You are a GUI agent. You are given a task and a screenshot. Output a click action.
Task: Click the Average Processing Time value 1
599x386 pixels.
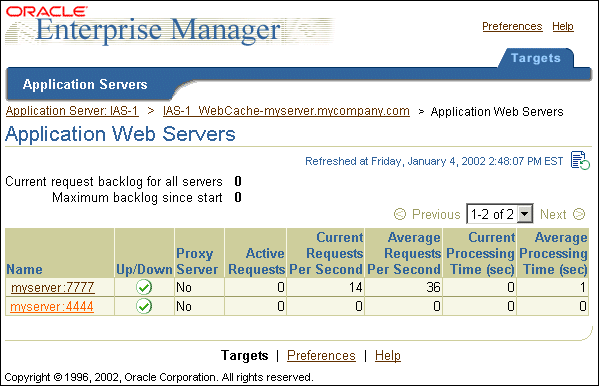(583, 287)
